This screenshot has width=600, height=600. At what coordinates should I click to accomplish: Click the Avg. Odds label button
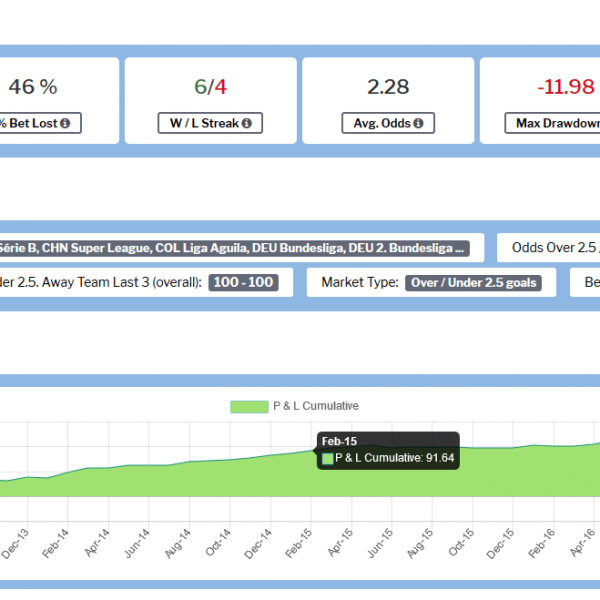(388, 123)
